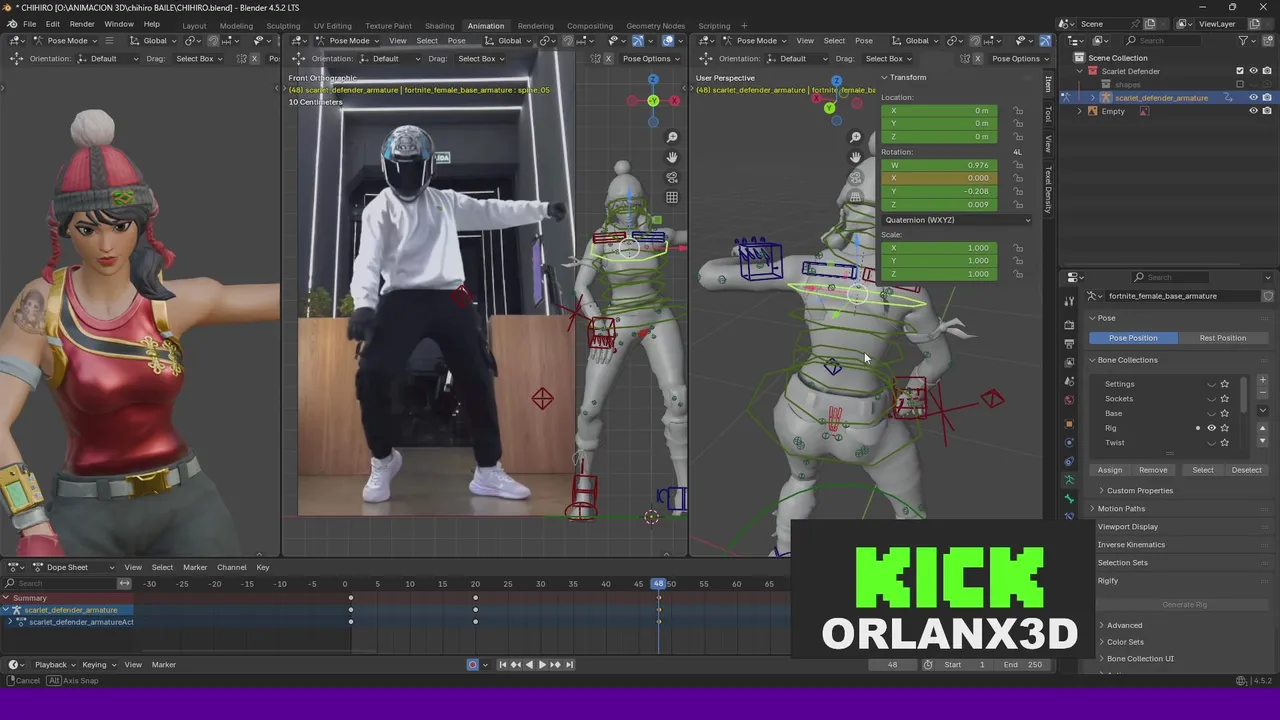
Task: Toggle Scarlet Defender collection exclude checkbox
Action: click(1240, 71)
